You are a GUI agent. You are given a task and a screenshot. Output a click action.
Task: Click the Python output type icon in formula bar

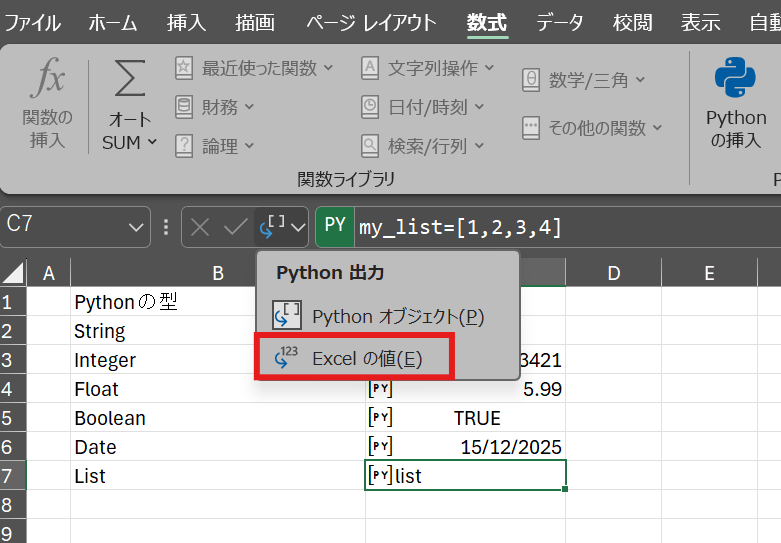272,227
